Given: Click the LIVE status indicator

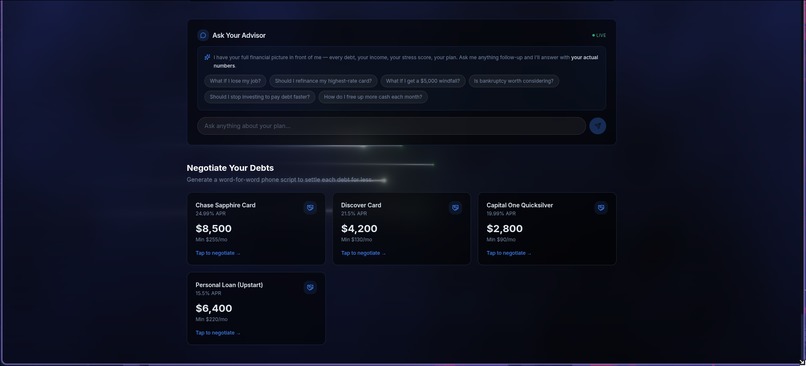Looking at the screenshot, I should click(x=599, y=35).
